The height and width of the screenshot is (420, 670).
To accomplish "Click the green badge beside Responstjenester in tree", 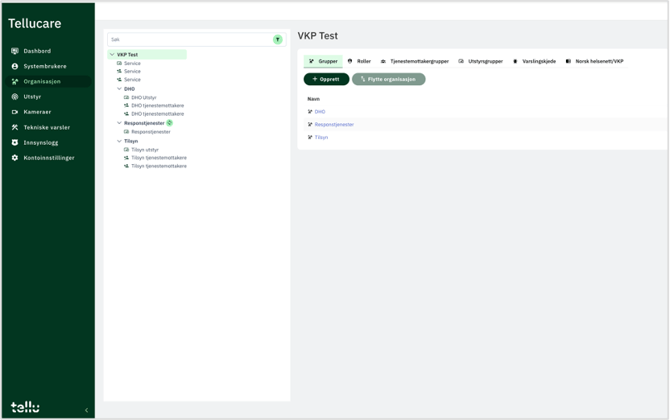I will click(x=170, y=123).
